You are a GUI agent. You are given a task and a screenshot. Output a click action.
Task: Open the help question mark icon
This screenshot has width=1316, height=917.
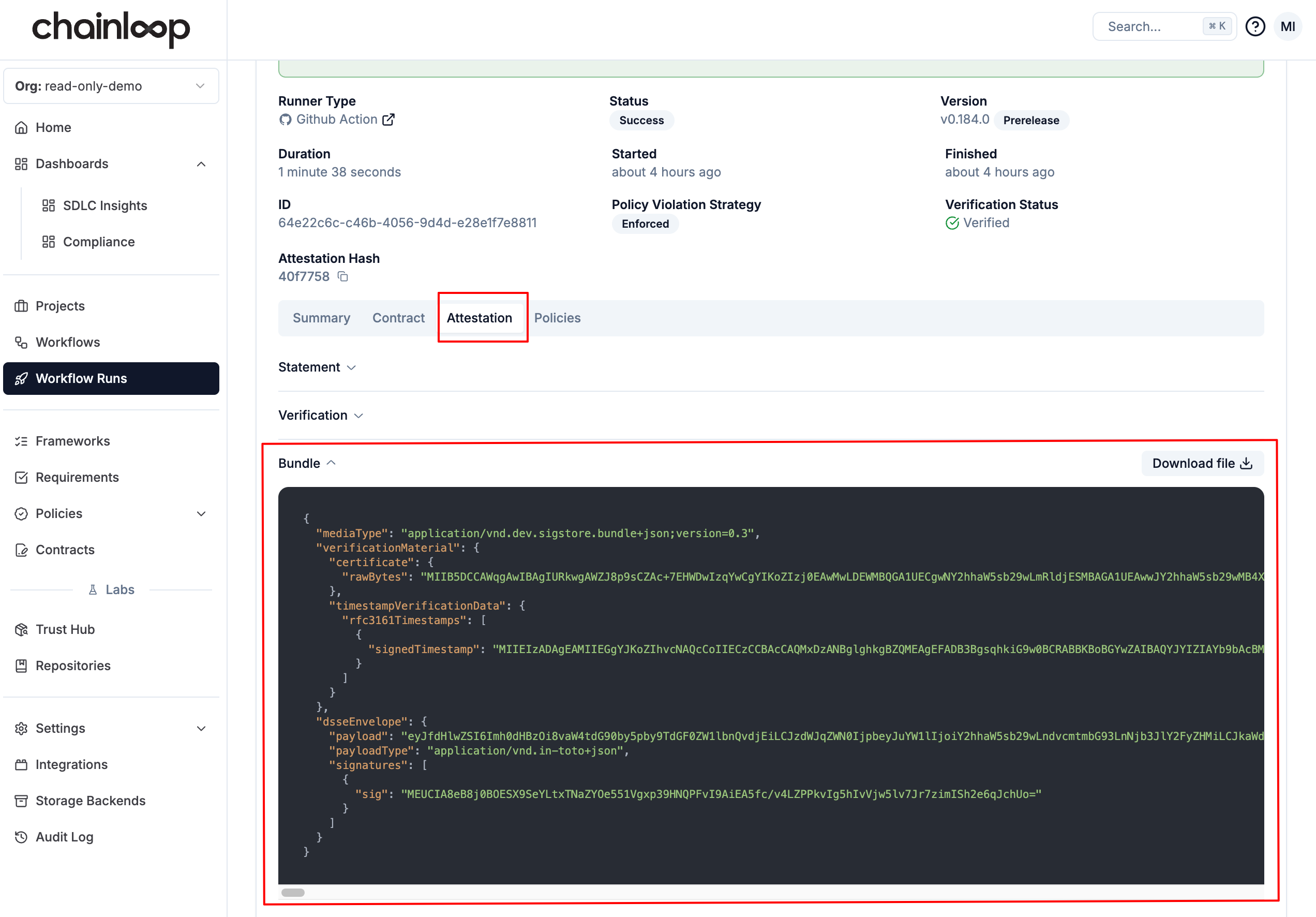(1254, 26)
